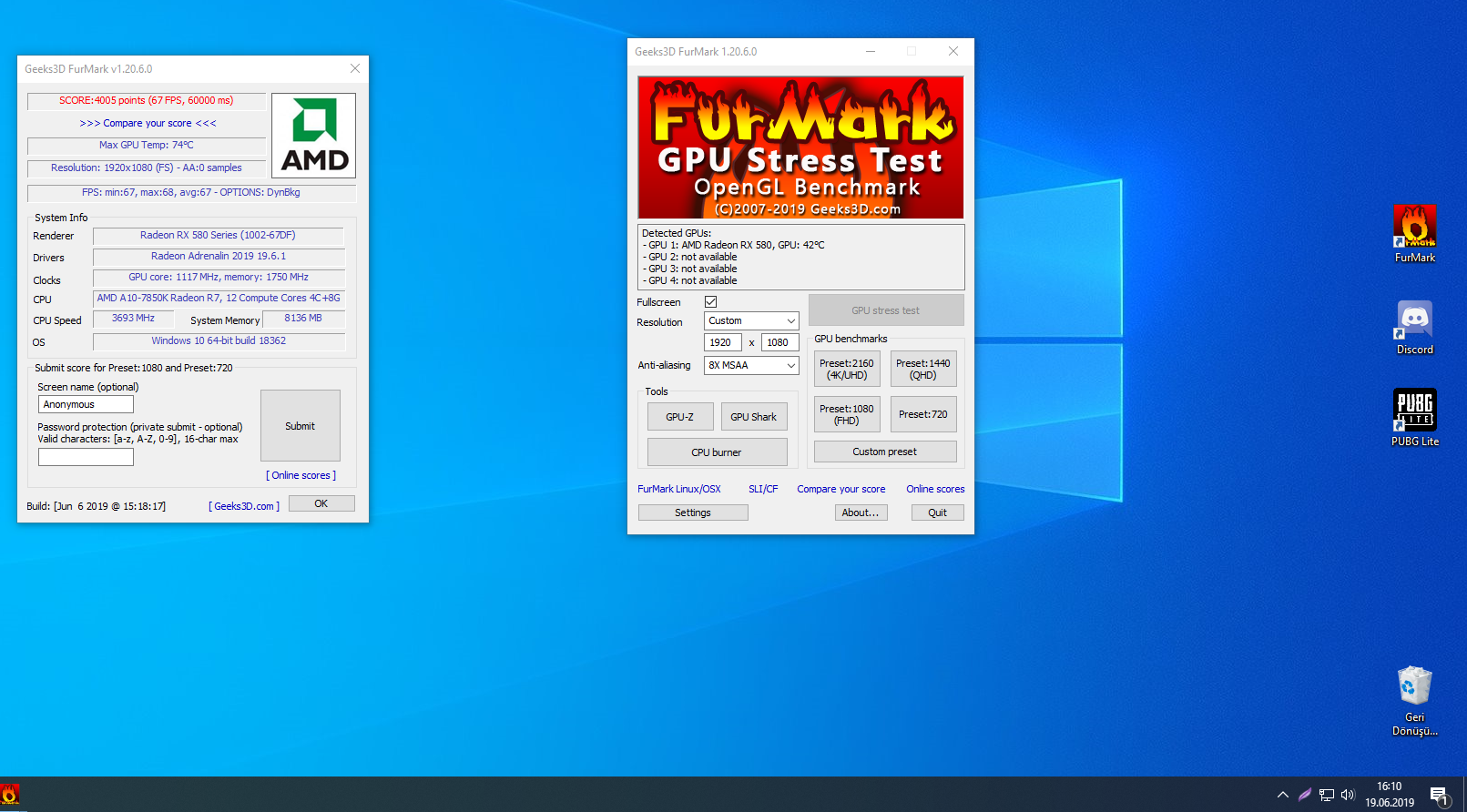This screenshot has width=1467, height=812.
Task: Open the Discord desktop shortcut
Action: click(1414, 320)
